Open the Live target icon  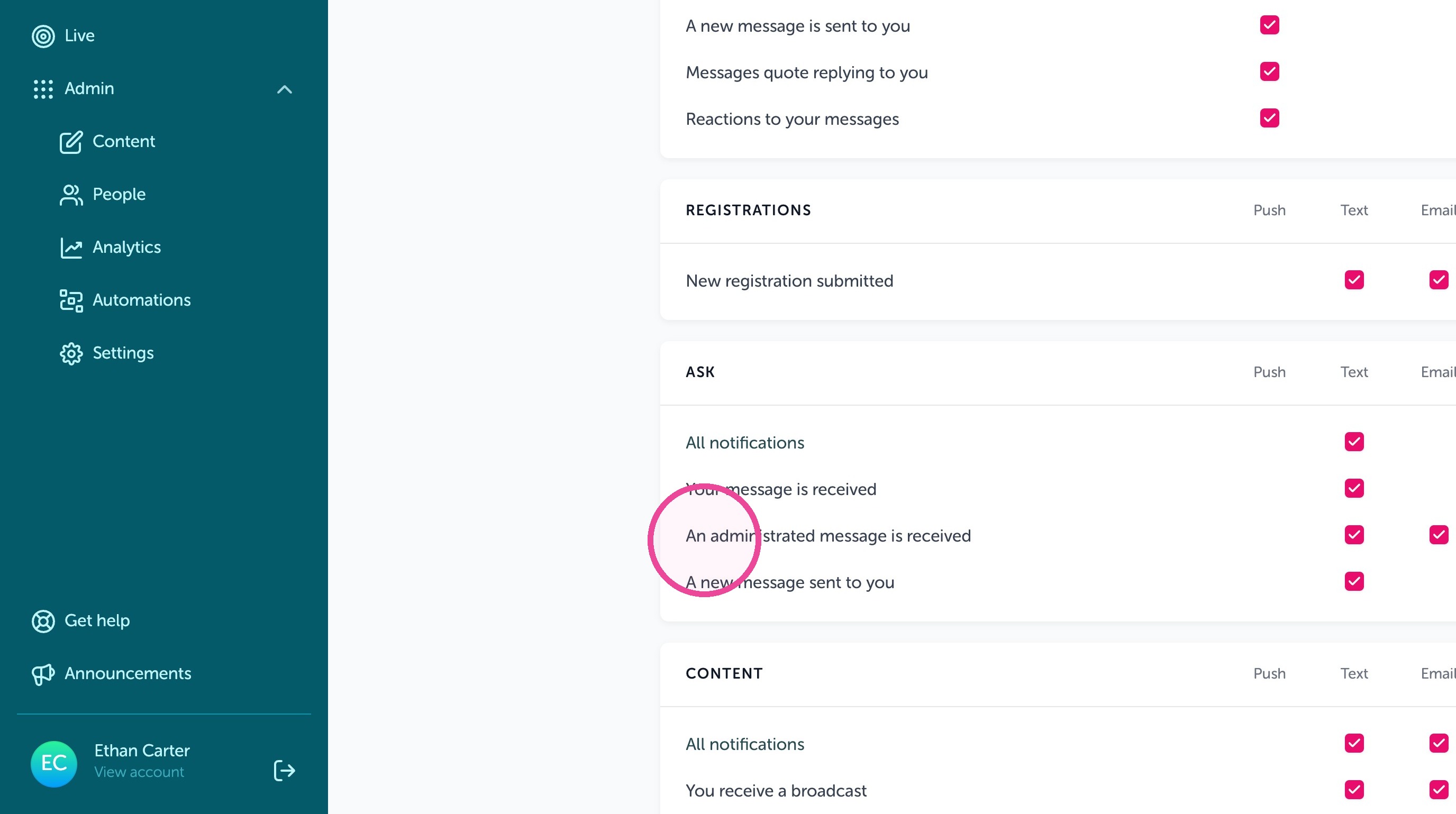[43, 36]
